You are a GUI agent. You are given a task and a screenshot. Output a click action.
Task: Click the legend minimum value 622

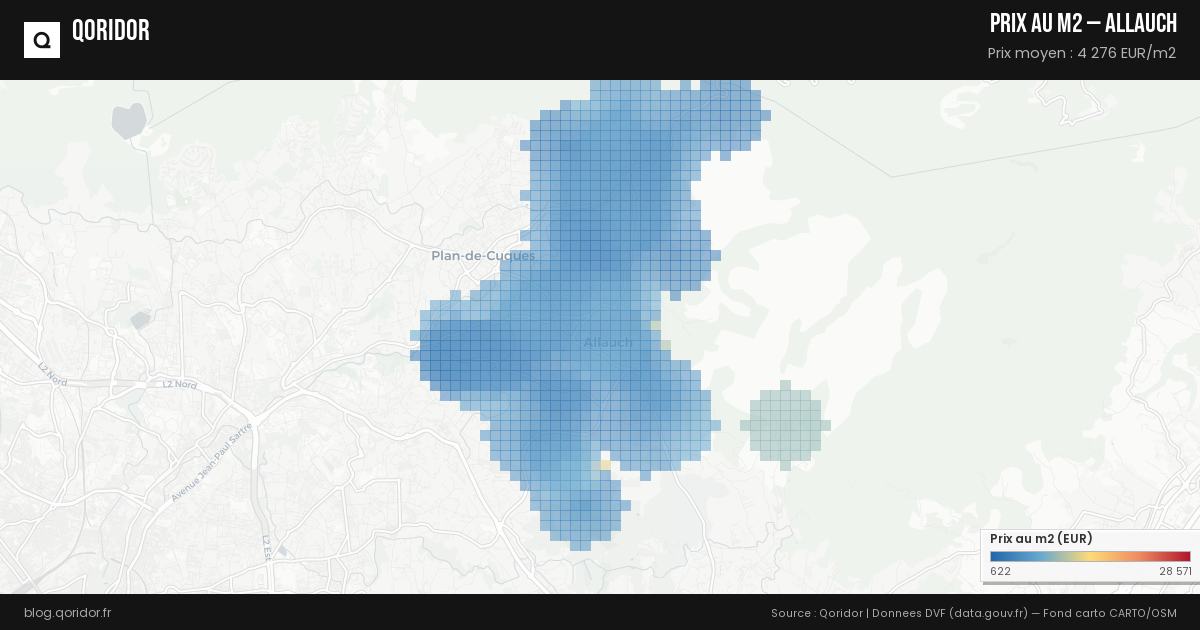[1000, 572]
